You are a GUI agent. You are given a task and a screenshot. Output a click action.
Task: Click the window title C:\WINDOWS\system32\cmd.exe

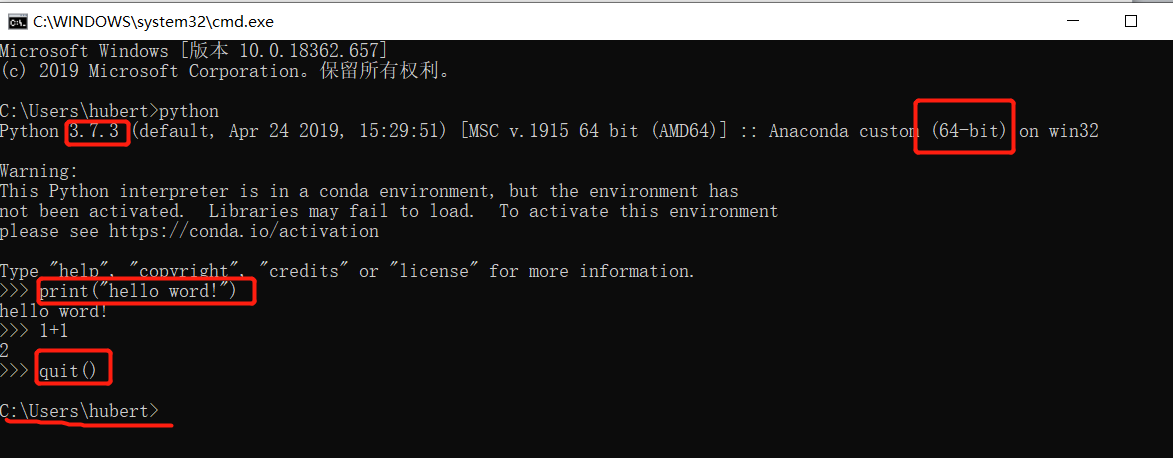coord(153,22)
